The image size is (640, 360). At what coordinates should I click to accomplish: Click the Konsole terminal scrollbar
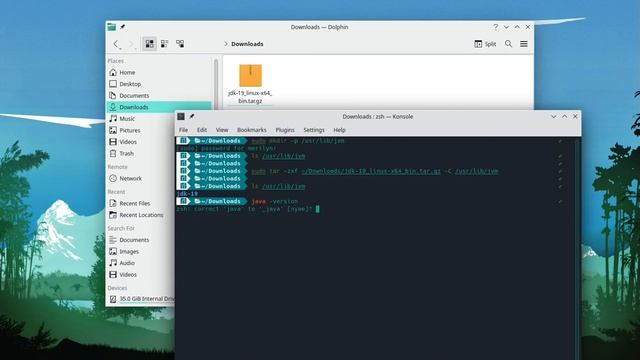click(x=577, y=248)
